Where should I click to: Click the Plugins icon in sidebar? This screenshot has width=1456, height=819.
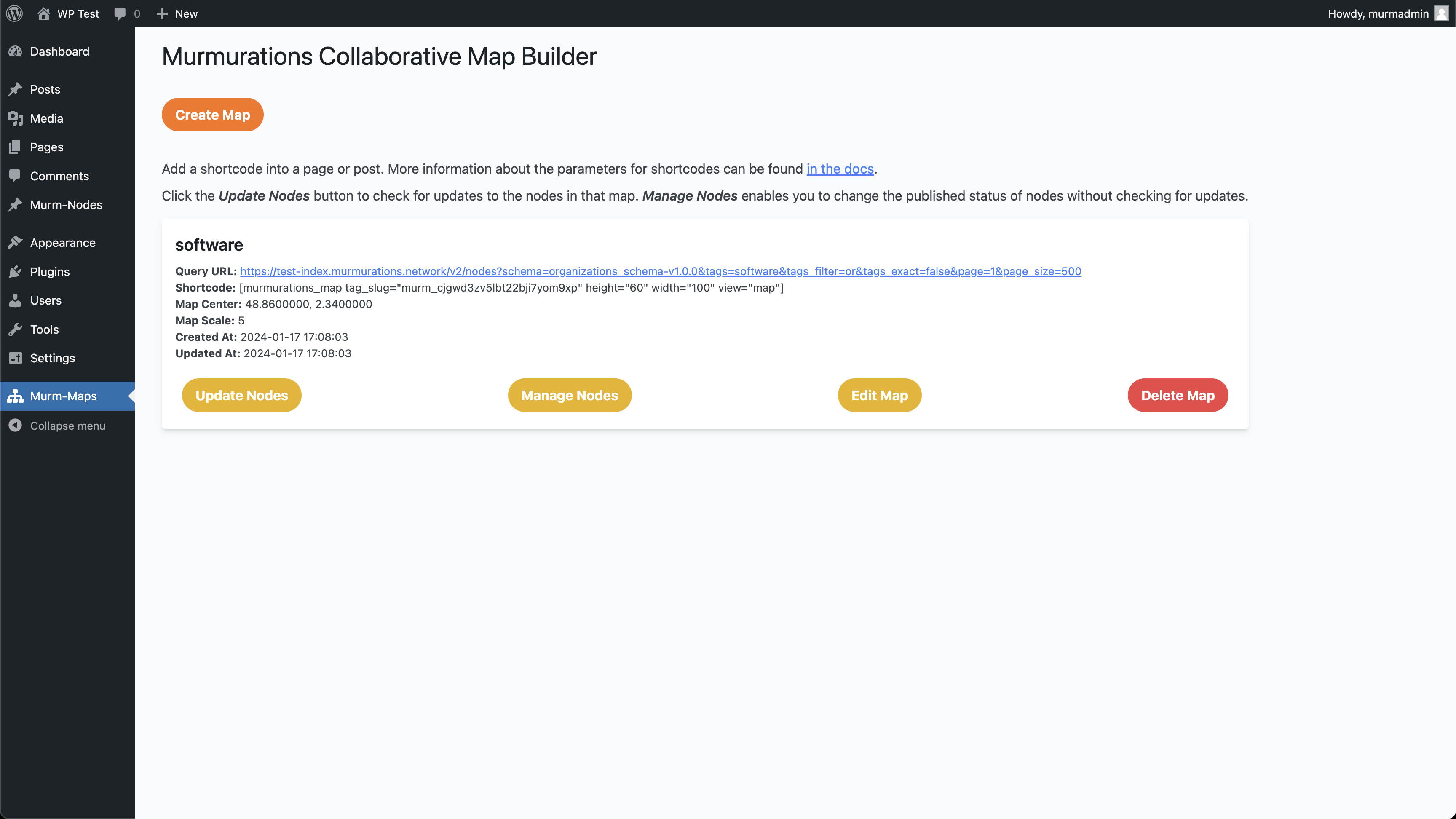(15, 272)
